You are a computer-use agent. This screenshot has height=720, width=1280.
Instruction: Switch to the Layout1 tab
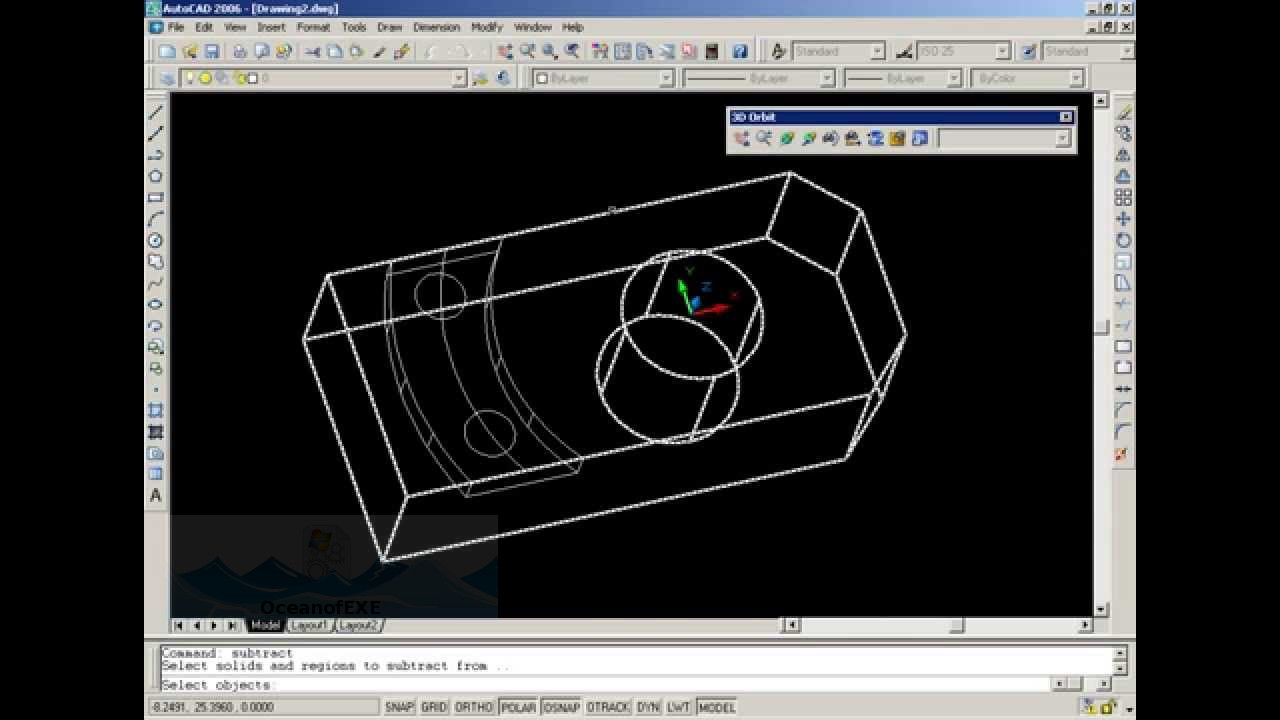click(x=309, y=625)
